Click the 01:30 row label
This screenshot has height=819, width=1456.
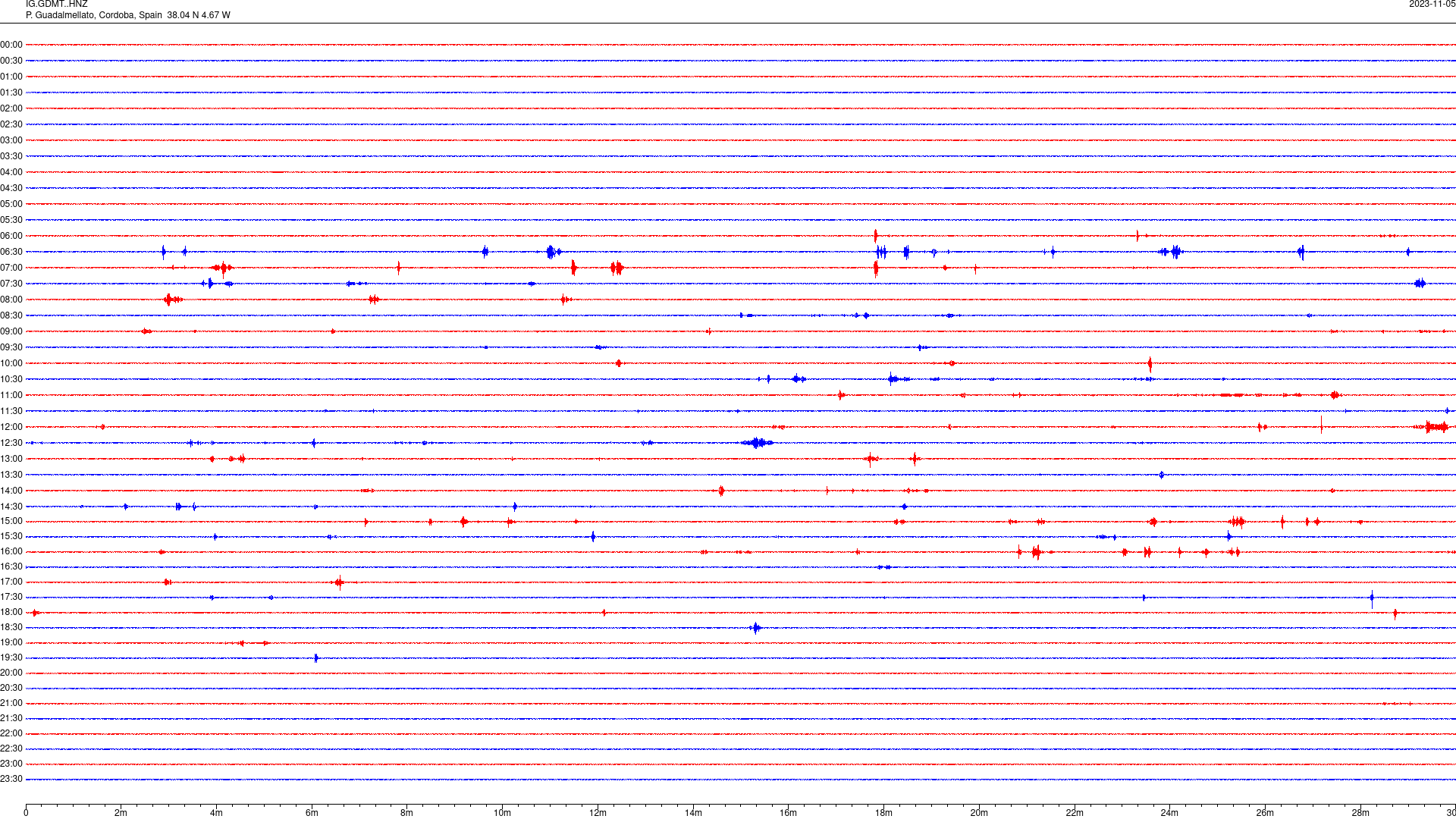(x=11, y=93)
